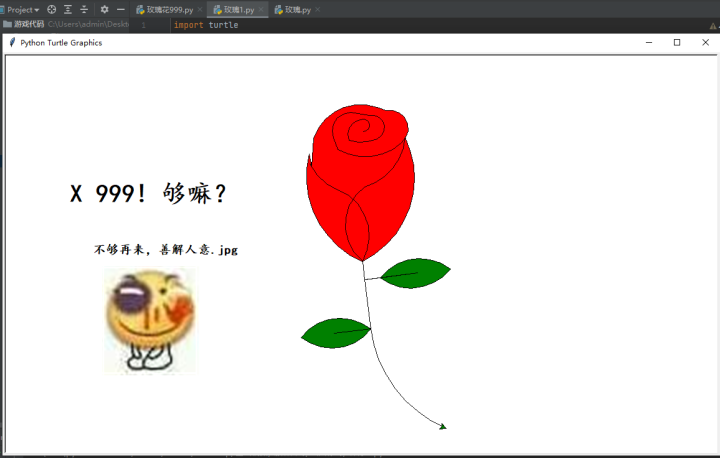This screenshot has height=458, width=720.
Task: Minimize the Python Turtle Graphics window
Action: coord(649,42)
